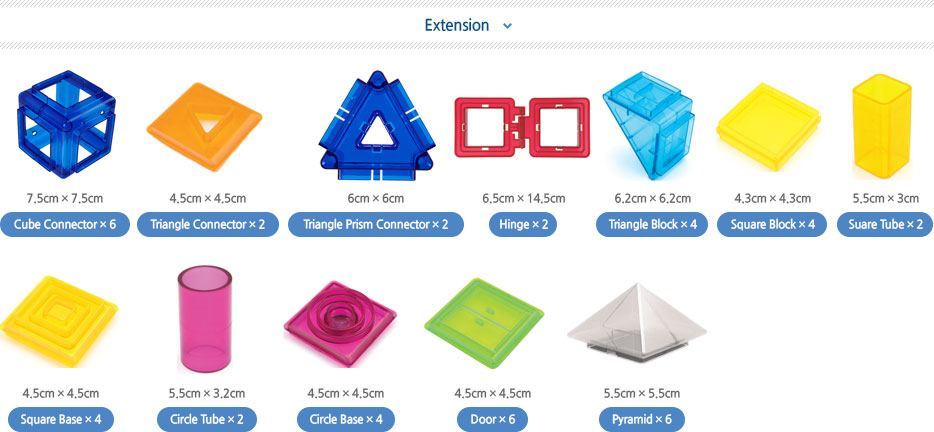Click the Circle Base × 4 pill
The width and height of the screenshot is (934, 432).
pos(345,419)
